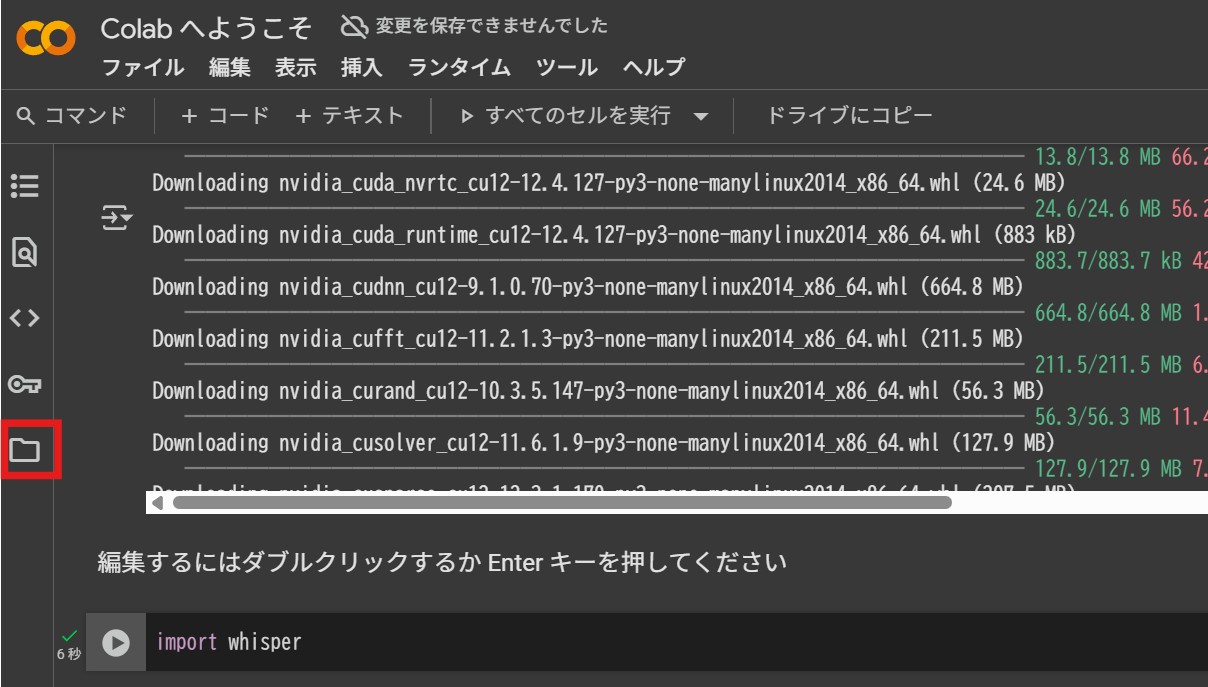The width and height of the screenshot is (1208, 687).
Task: Add a new テキスト cell
Action: click(x=350, y=116)
